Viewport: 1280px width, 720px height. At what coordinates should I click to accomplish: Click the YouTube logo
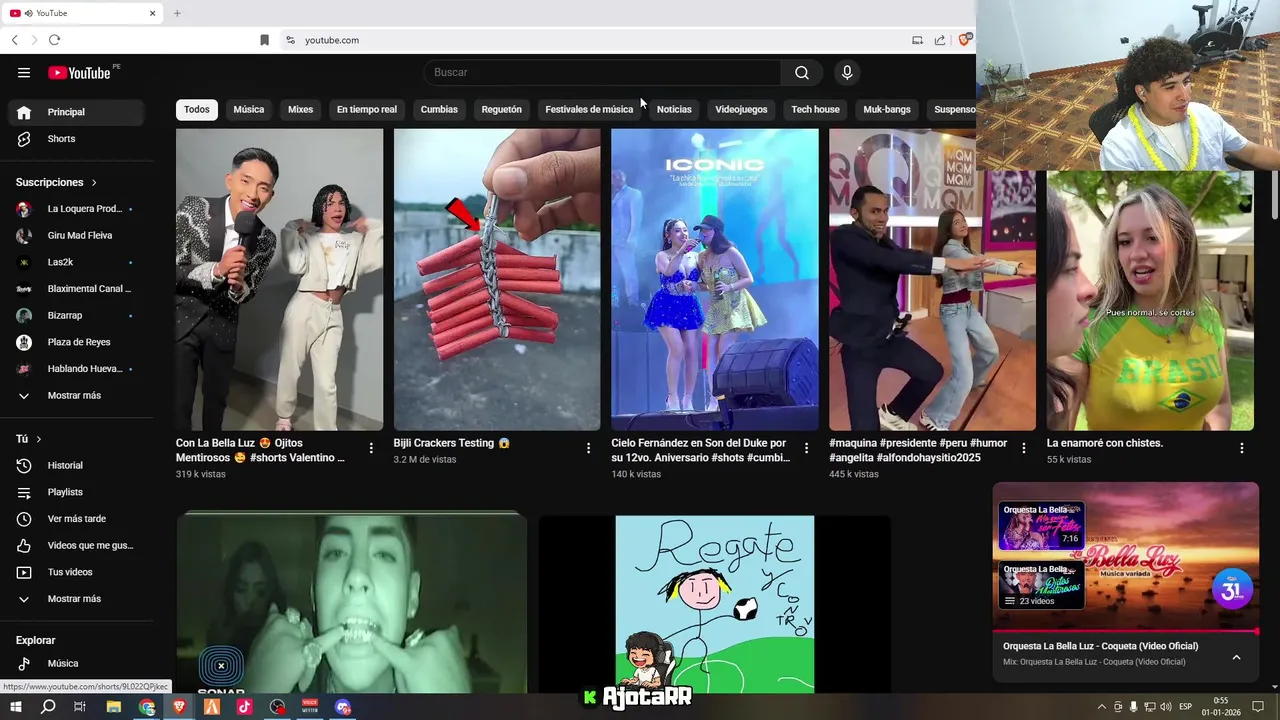pyautogui.click(x=80, y=72)
